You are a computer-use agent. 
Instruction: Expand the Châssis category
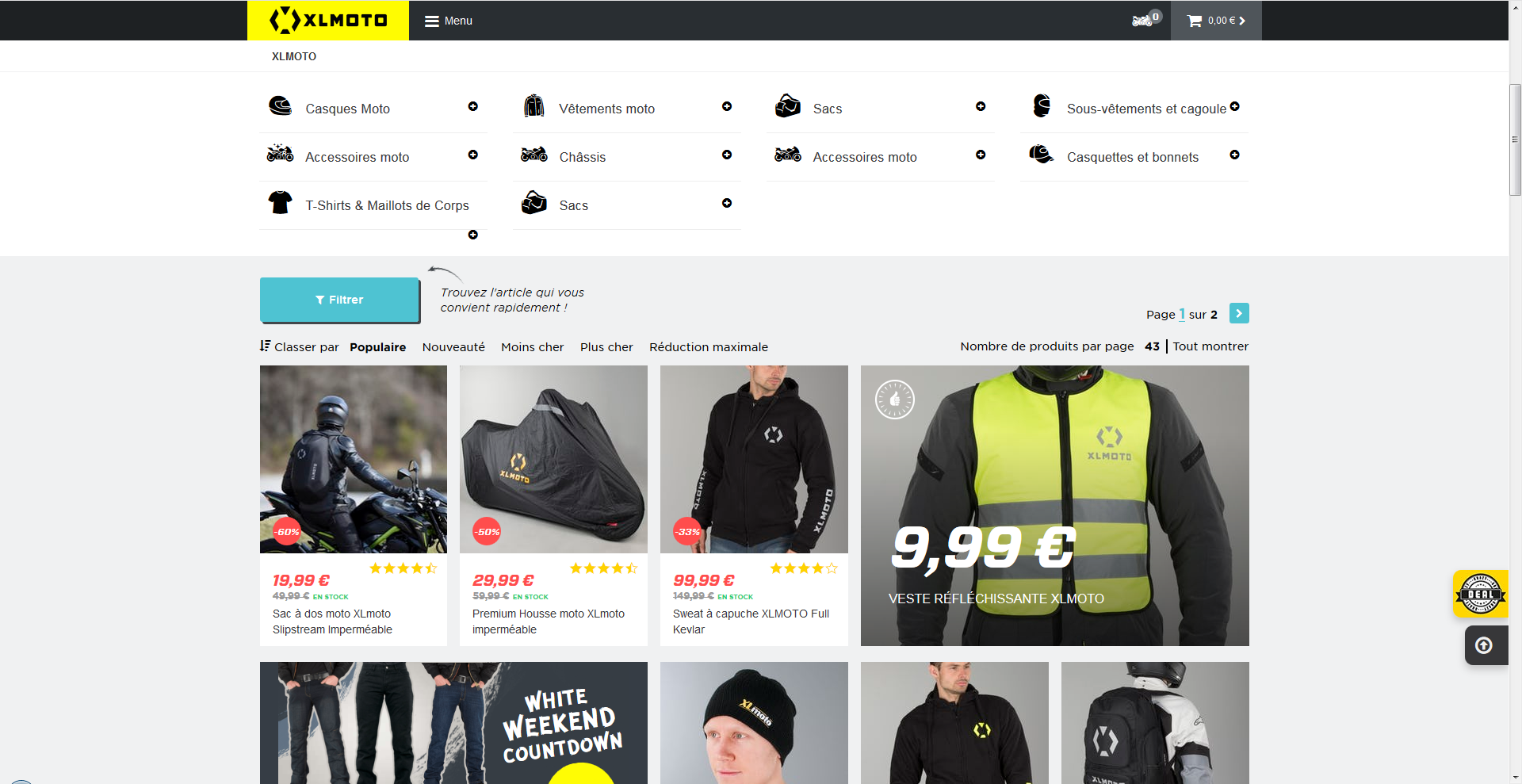727,155
